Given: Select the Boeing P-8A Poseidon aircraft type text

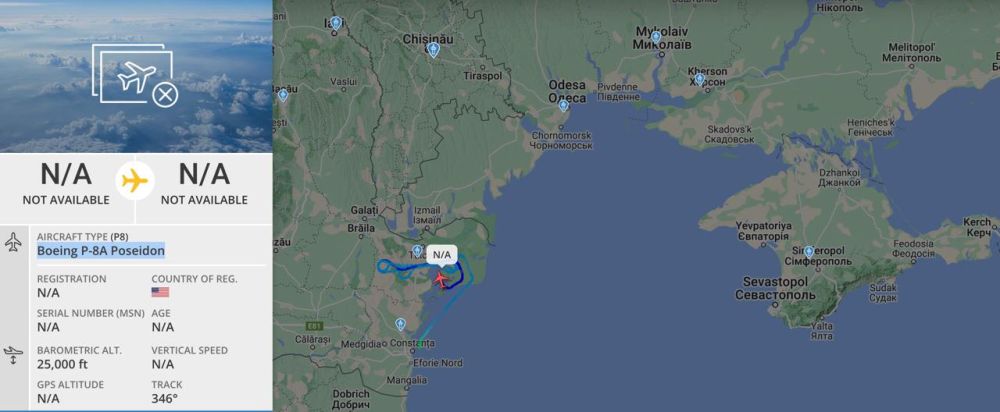Looking at the screenshot, I should pyautogui.click(x=101, y=251).
